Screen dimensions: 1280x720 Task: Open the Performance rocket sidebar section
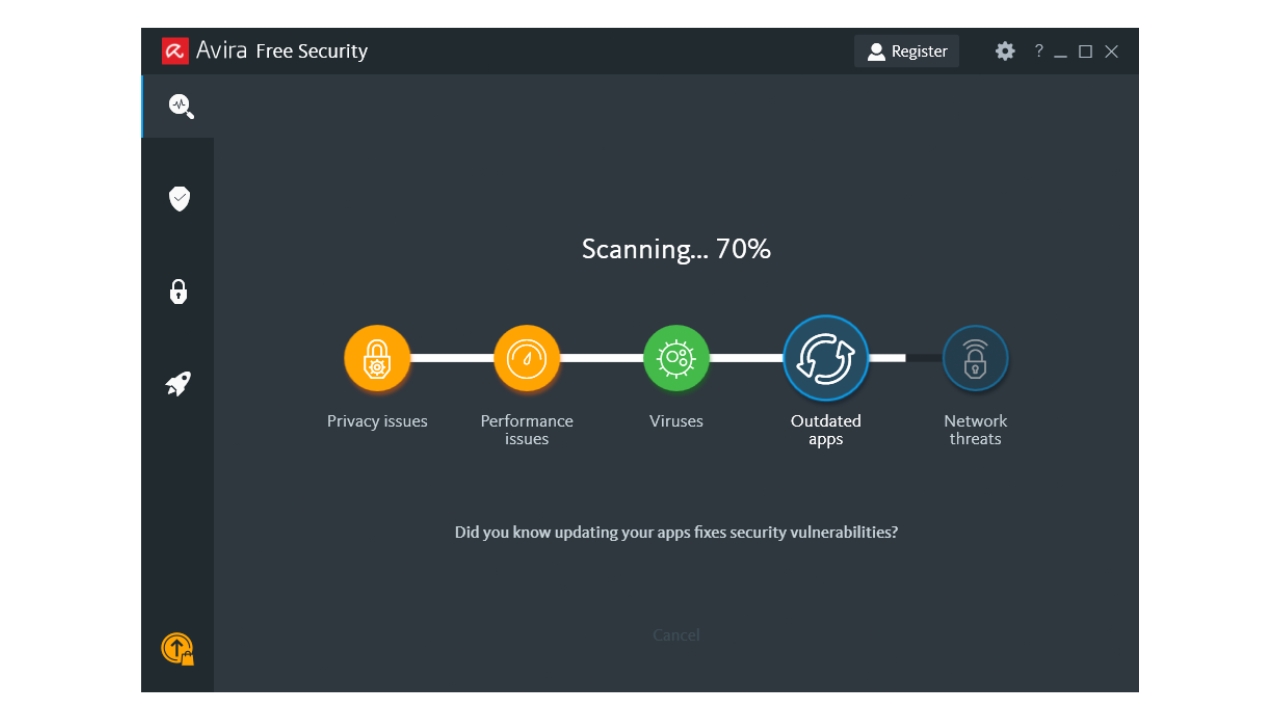pyautogui.click(x=178, y=383)
